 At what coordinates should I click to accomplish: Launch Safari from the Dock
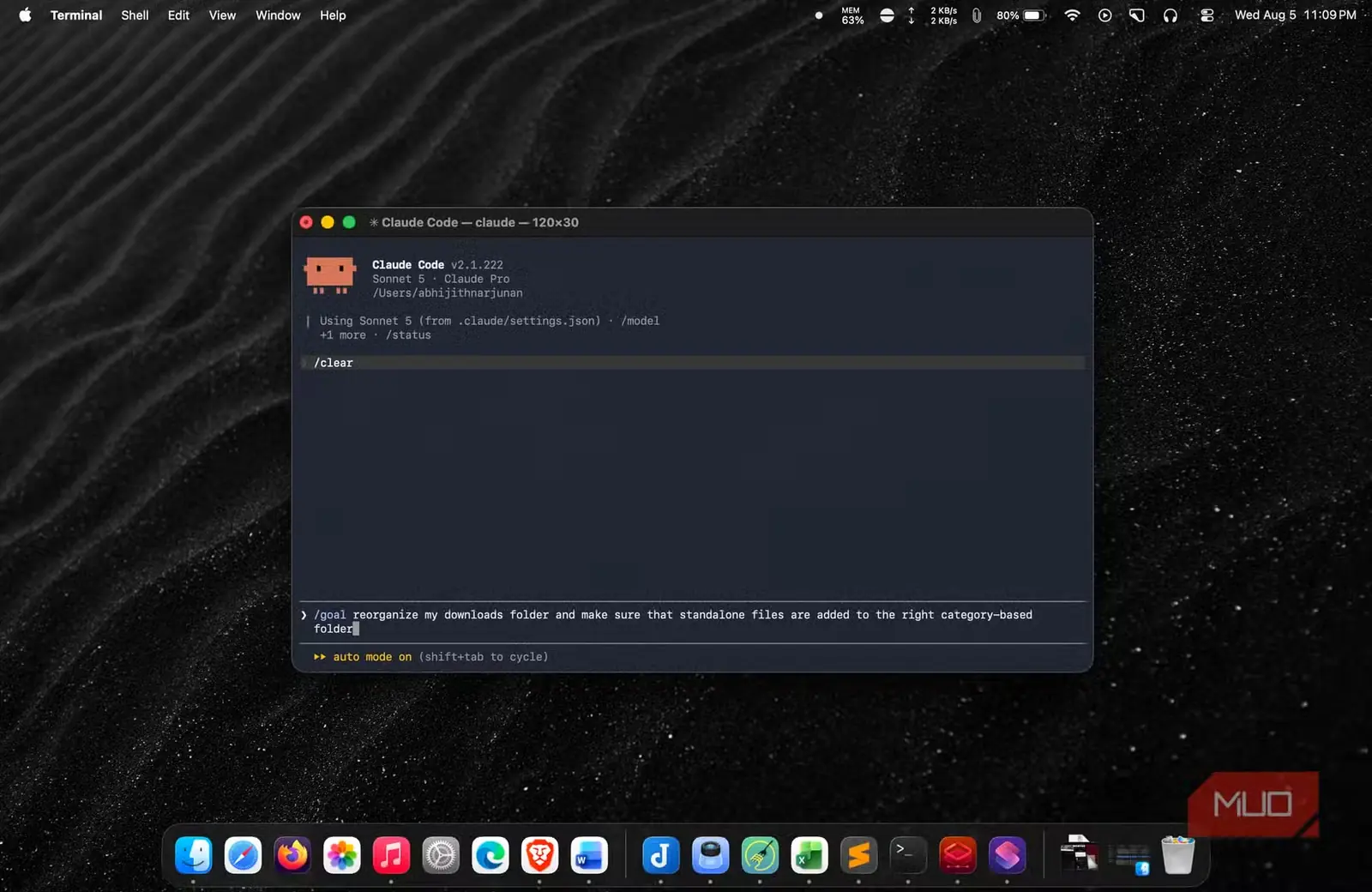pos(243,855)
